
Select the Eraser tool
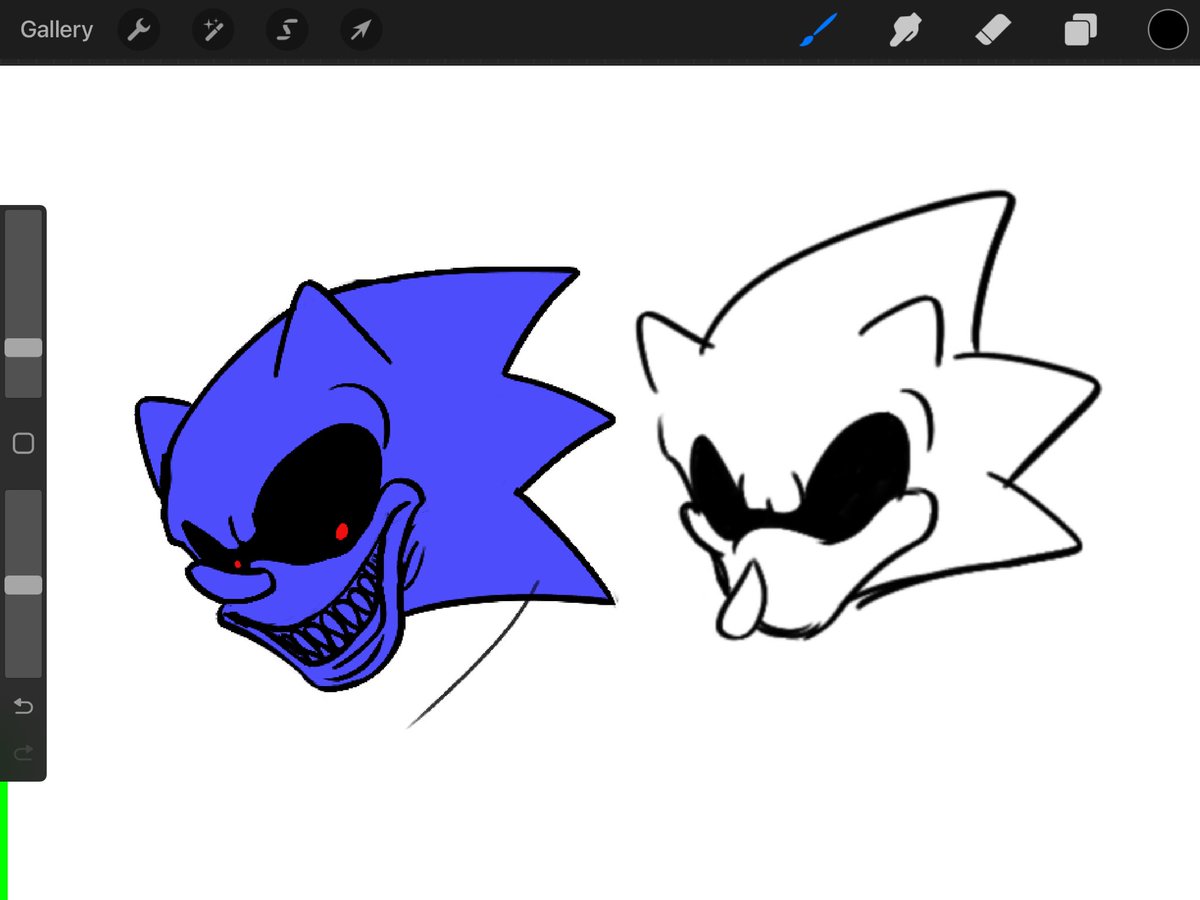[993, 31]
